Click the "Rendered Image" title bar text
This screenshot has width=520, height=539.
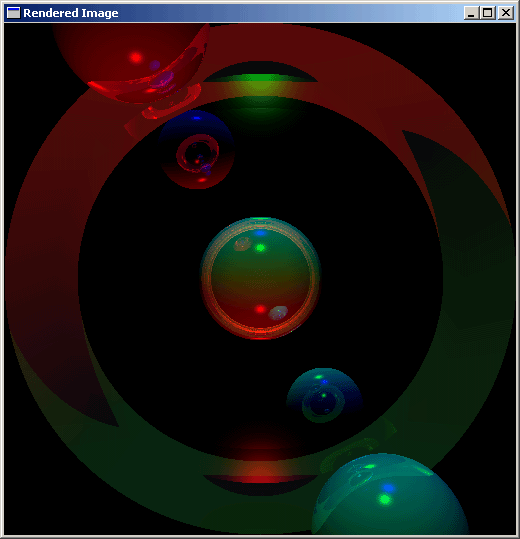coord(71,13)
